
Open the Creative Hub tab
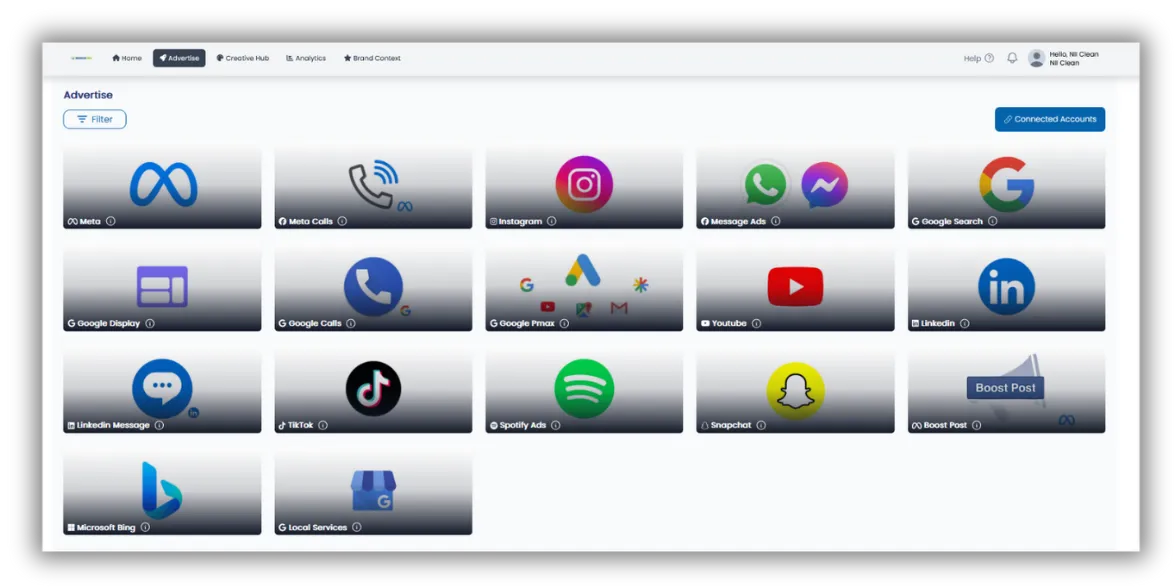point(243,58)
